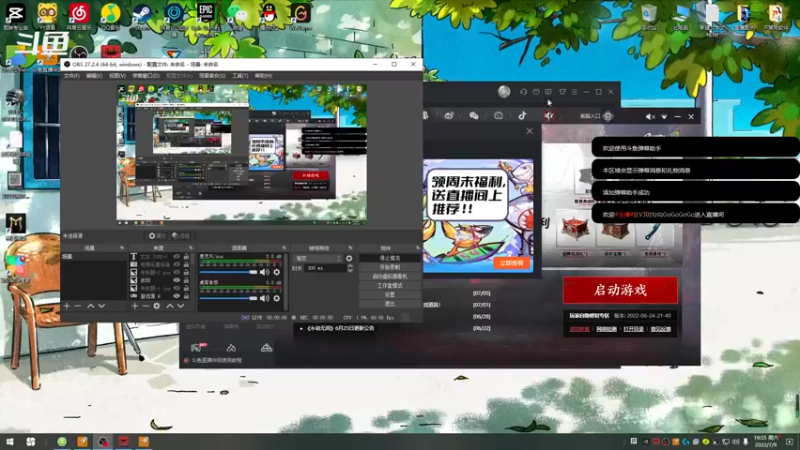Image resolution: width=800 pixels, height=450 pixels.
Task: Adjust the 桌面音频 volume slider
Action: click(x=229, y=298)
